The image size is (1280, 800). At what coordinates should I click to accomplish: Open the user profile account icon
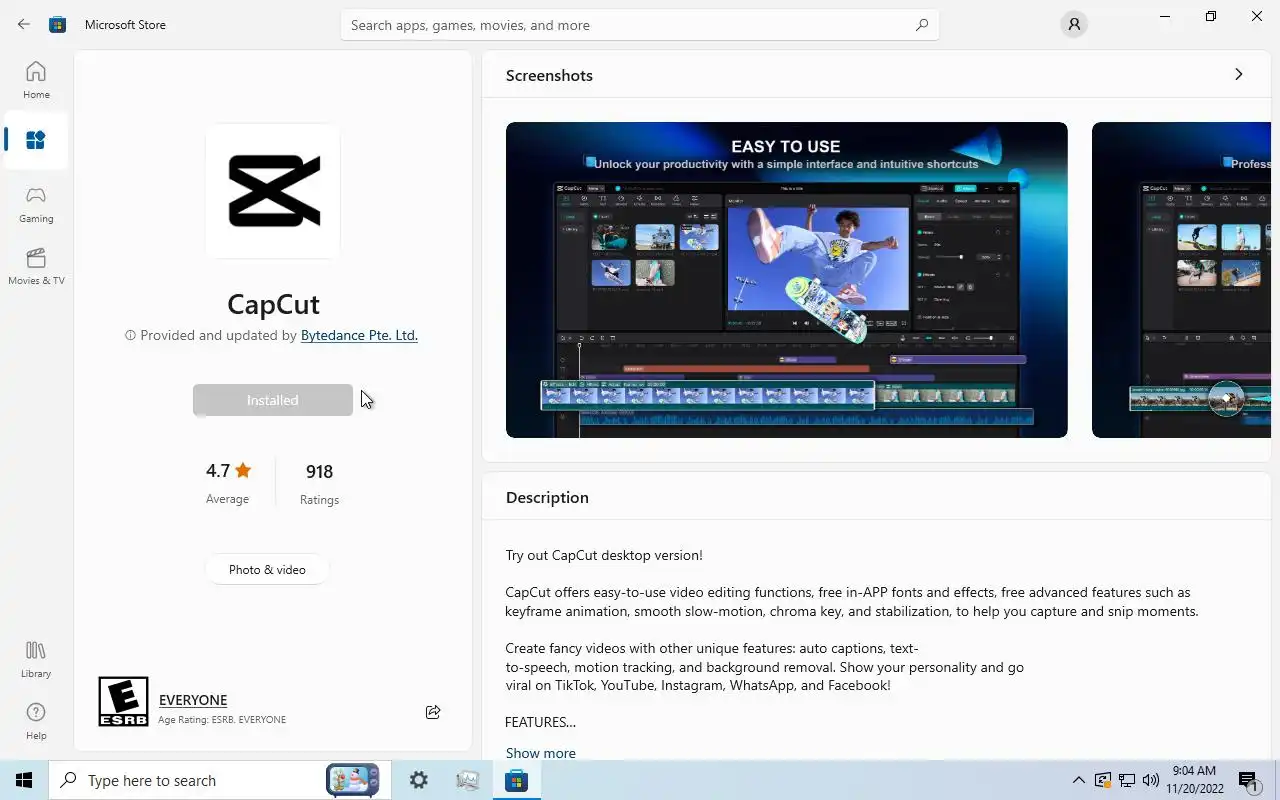point(1074,25)
